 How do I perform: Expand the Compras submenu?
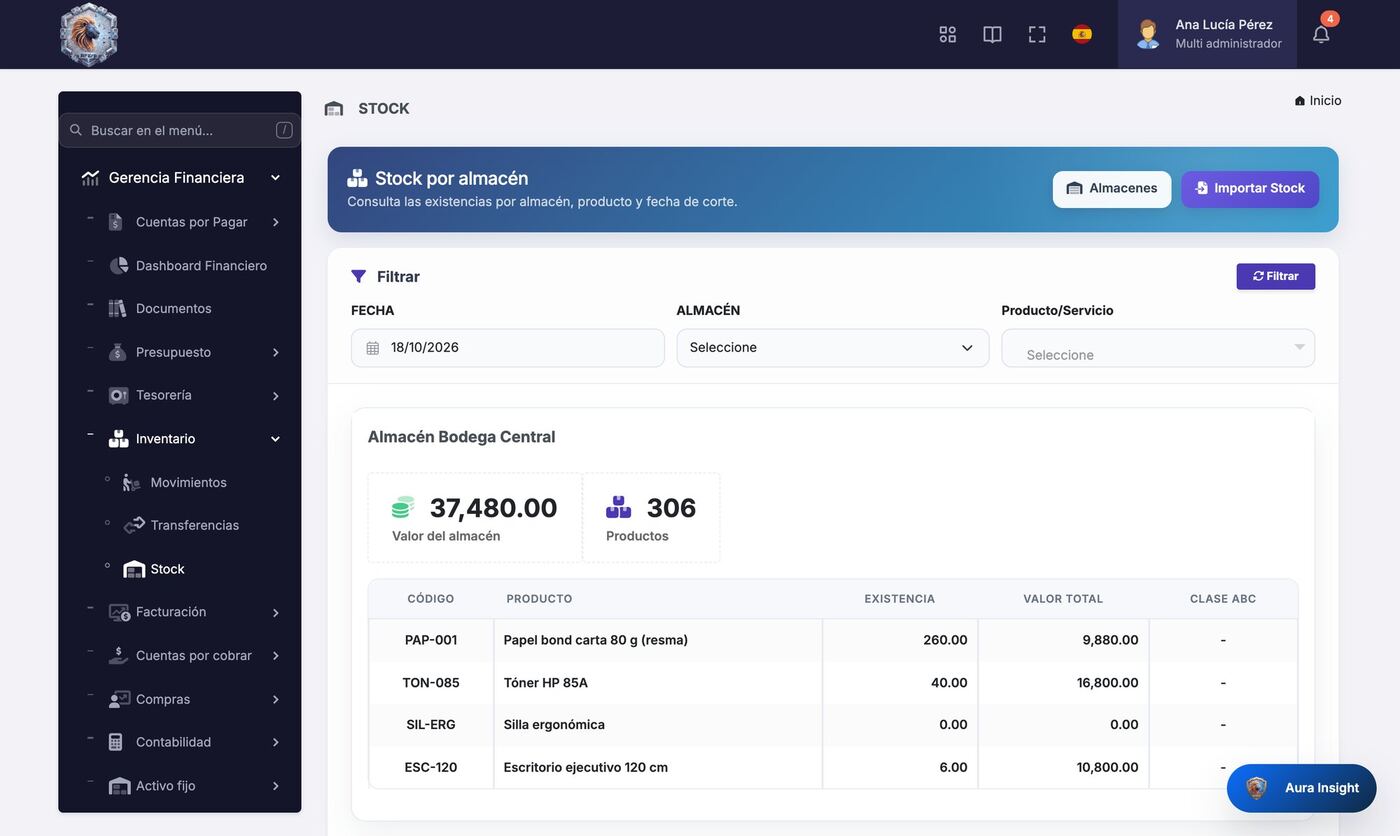click(x=275, y=699)
